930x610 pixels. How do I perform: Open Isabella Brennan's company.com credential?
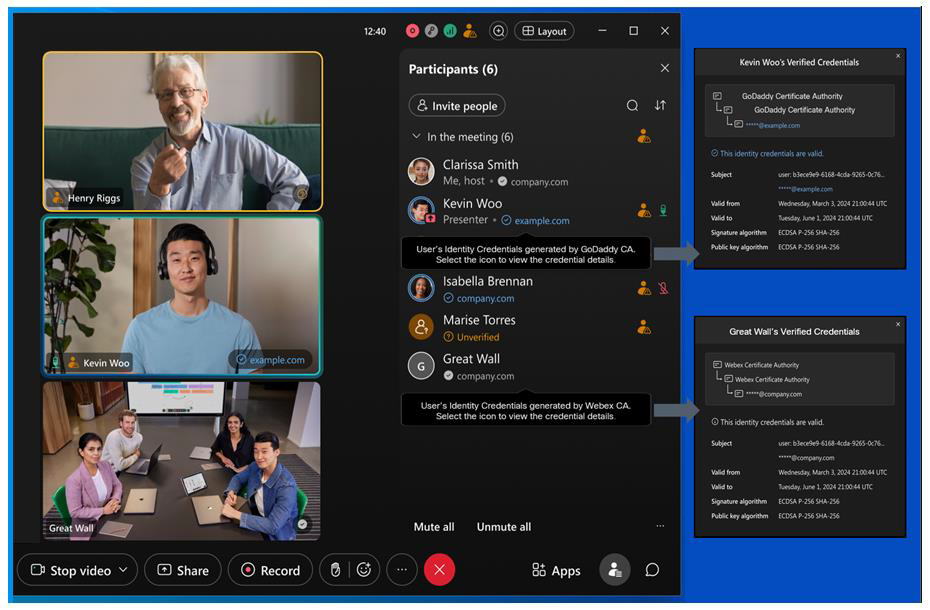(x=479, y=298)
